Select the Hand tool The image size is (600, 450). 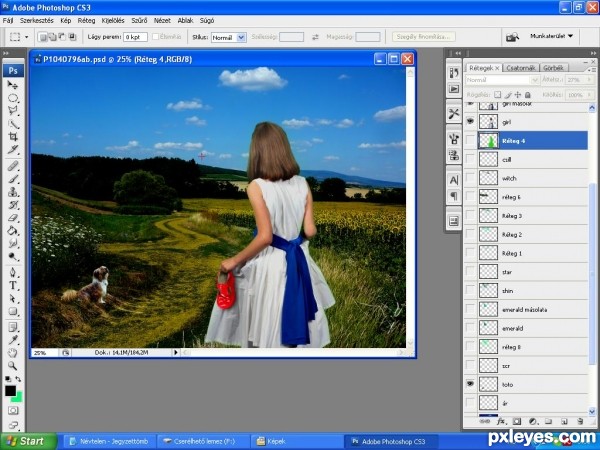[x=13, y=353]
